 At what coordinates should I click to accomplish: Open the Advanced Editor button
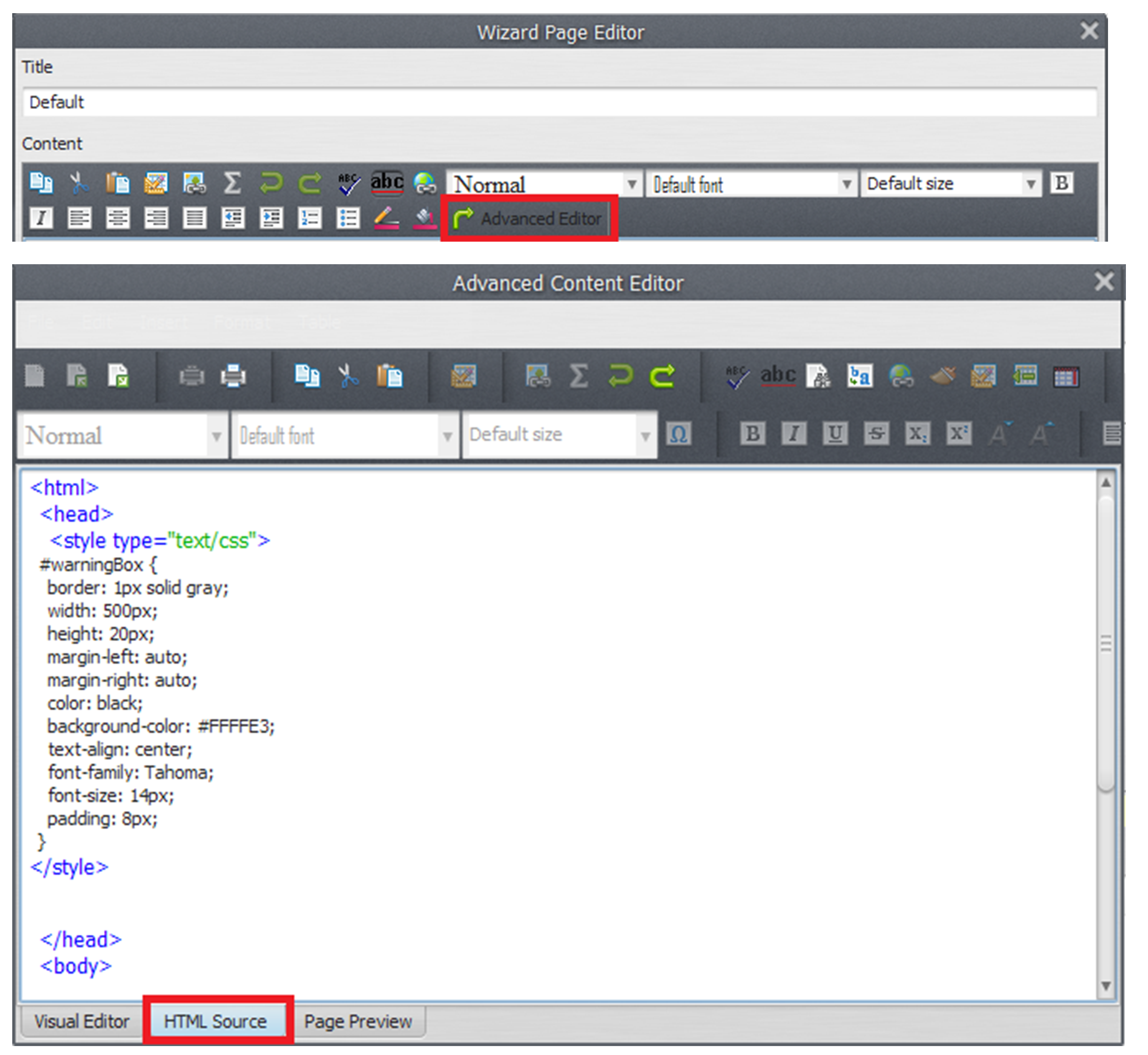click(527, 219)
